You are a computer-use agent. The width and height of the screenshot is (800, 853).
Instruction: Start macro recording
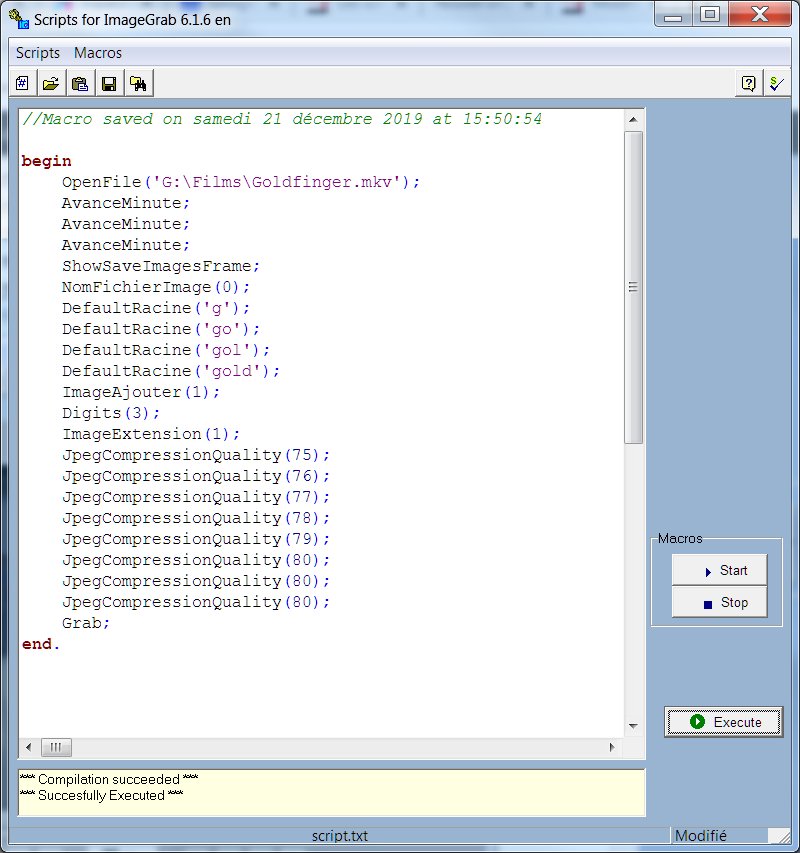(719, 570)
